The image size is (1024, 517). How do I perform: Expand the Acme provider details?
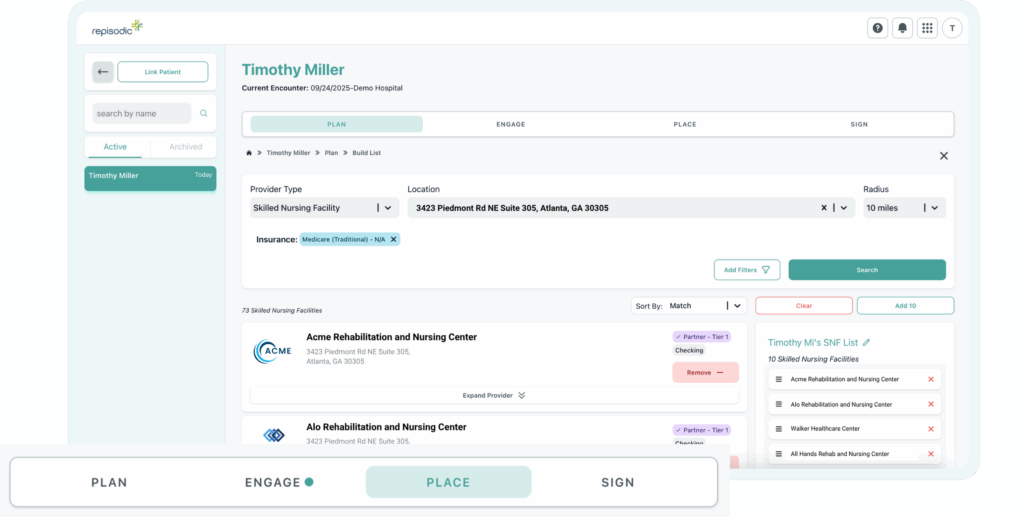(494, 395)
